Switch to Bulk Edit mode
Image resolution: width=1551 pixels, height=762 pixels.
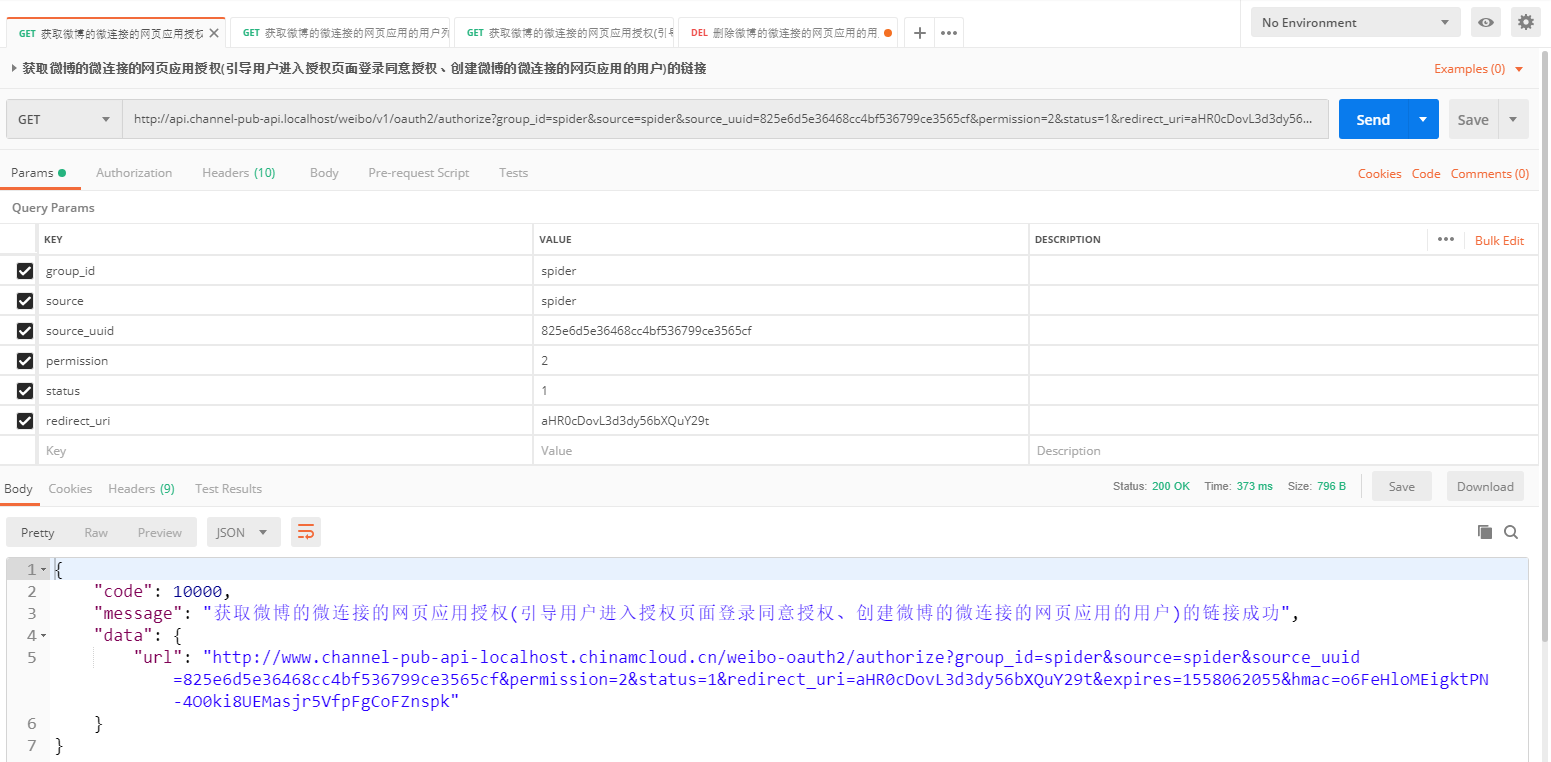pyautogui.click(x=1499, y=240)
